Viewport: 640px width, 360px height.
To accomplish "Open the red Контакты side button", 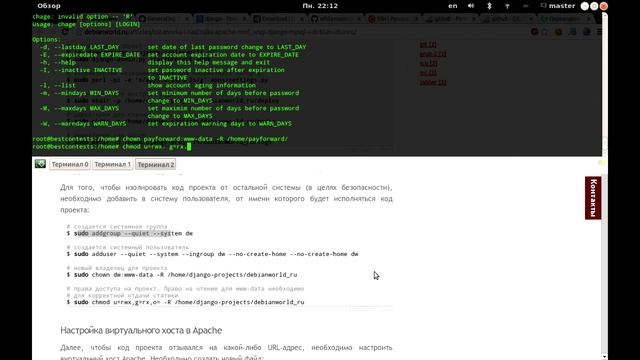I will tap(593, 198).
